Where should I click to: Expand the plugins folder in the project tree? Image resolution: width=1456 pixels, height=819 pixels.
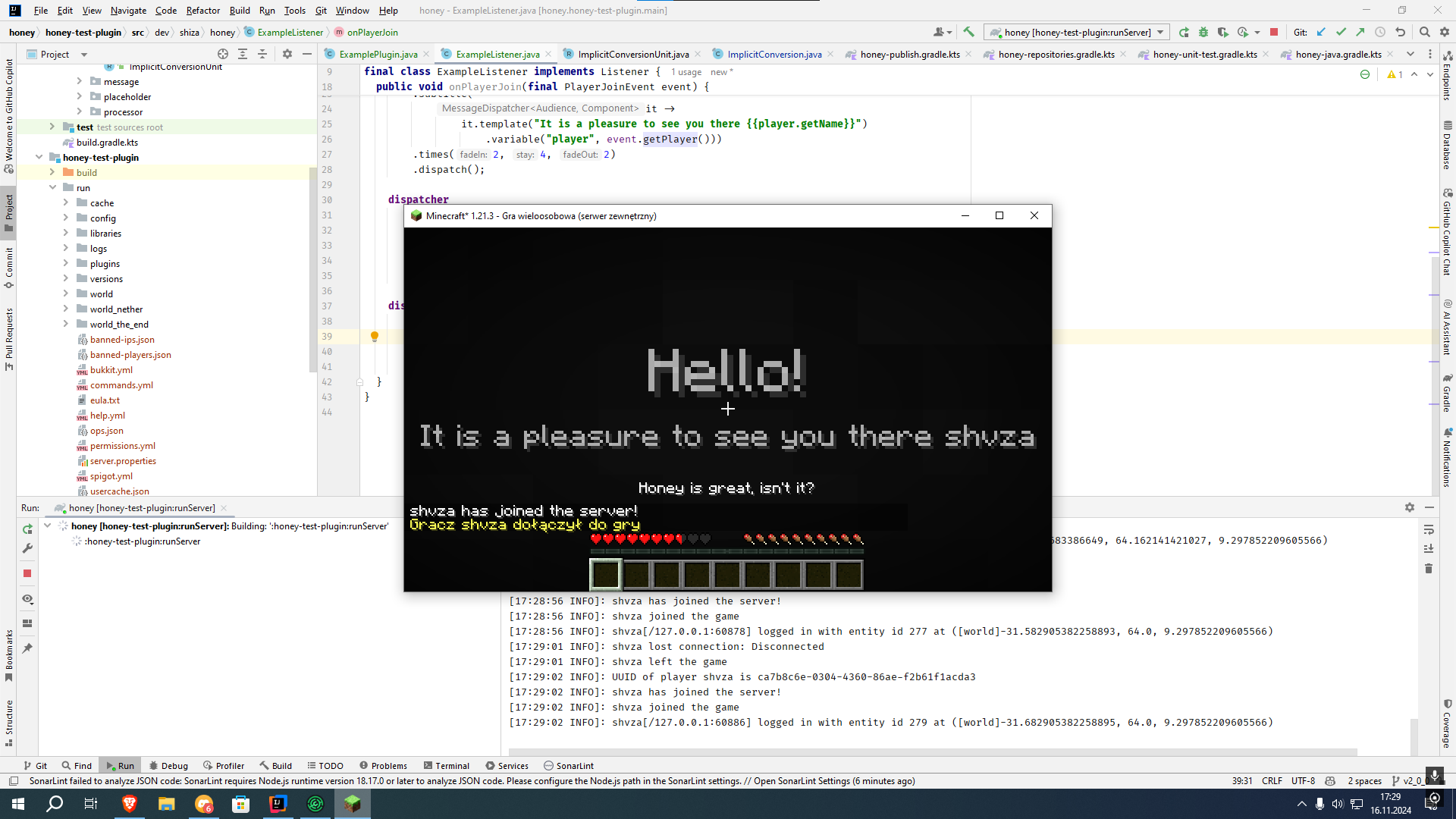click(66, 264)
